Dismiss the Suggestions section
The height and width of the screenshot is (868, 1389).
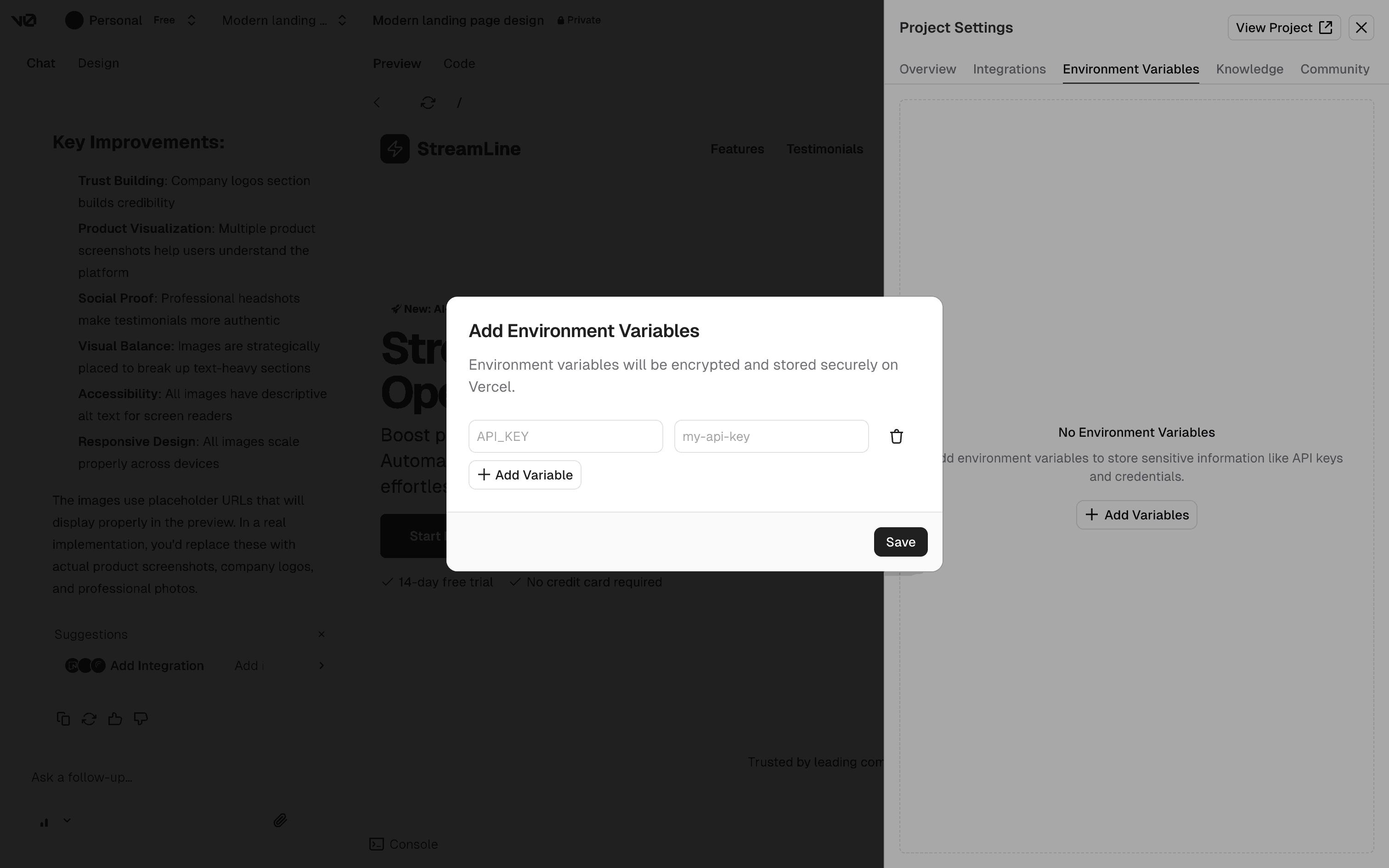pyautogui.click(x=322, y=634)
